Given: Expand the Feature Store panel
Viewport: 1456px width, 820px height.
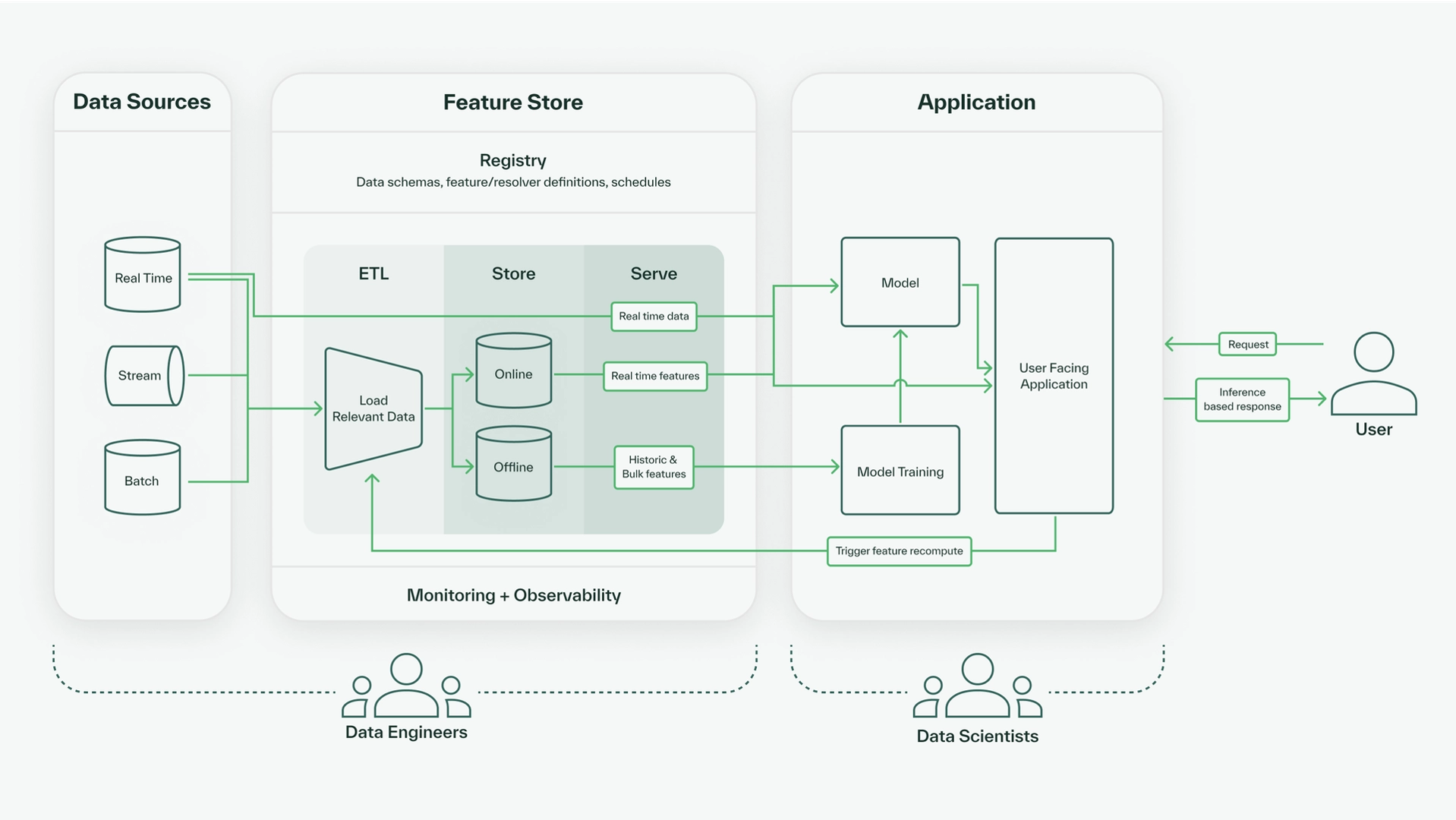Looking at the screenshot, I should pos(513,102).
